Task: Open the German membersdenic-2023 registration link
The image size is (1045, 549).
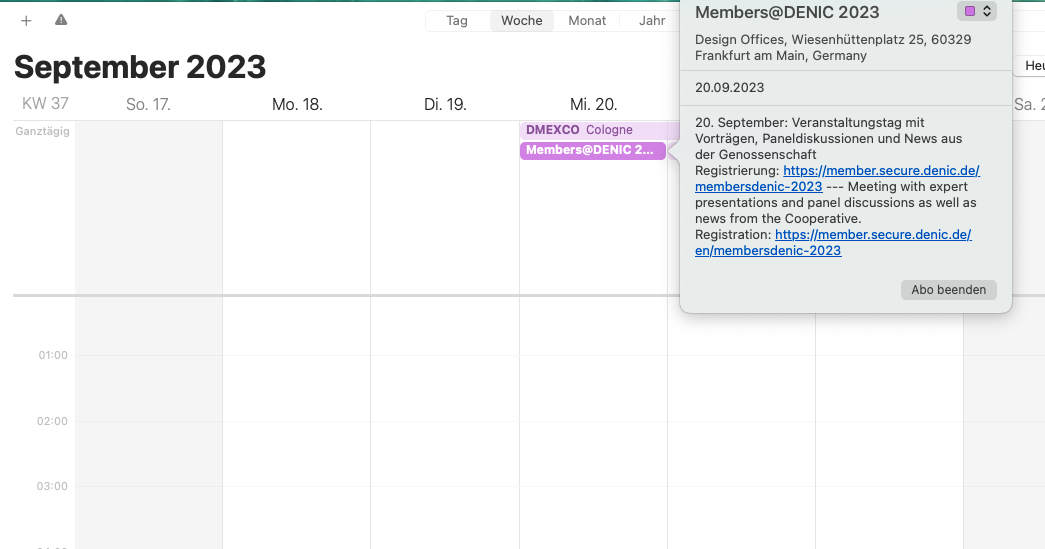Action: pos(837,179)
